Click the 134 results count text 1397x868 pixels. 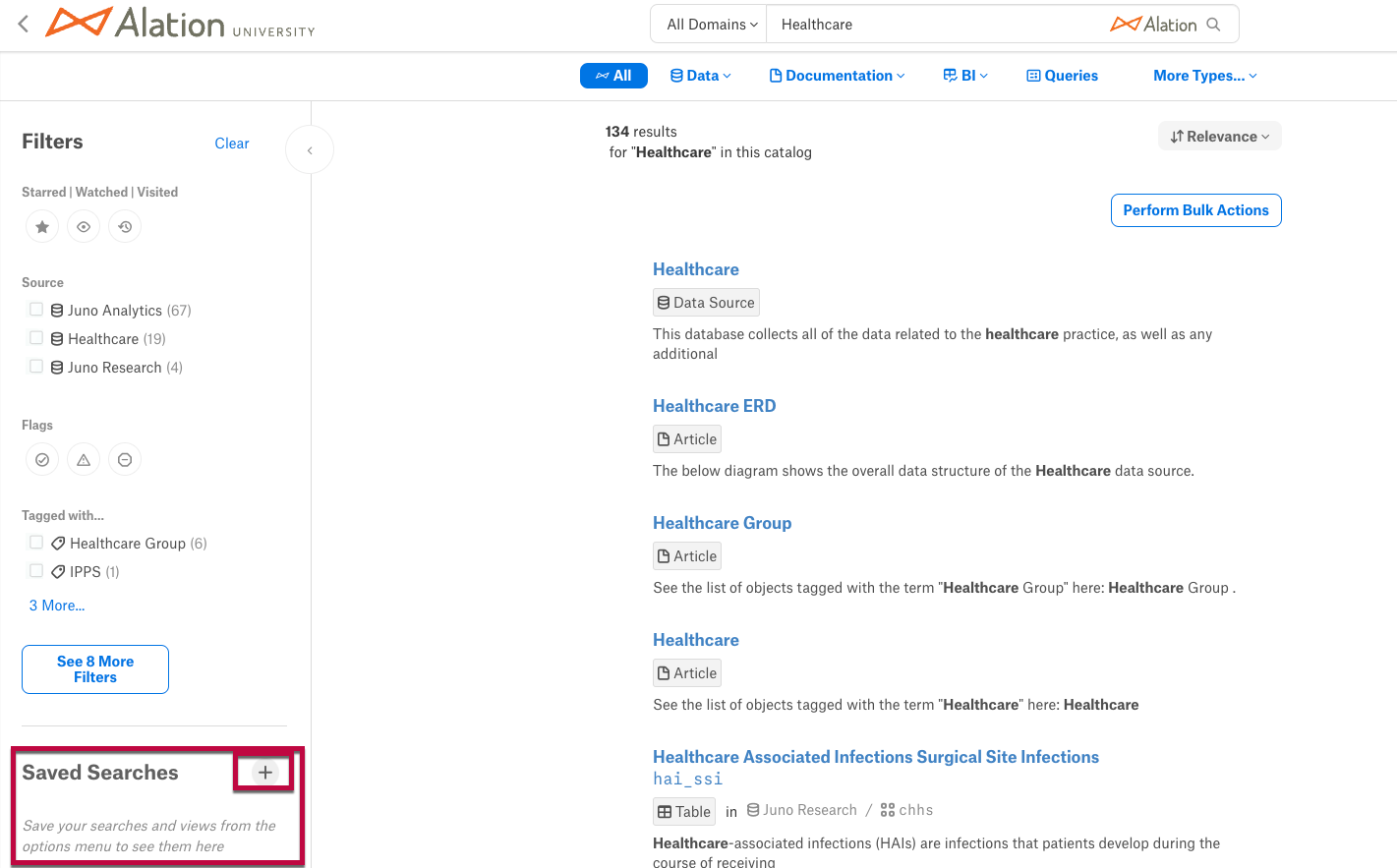coord(641,132)
